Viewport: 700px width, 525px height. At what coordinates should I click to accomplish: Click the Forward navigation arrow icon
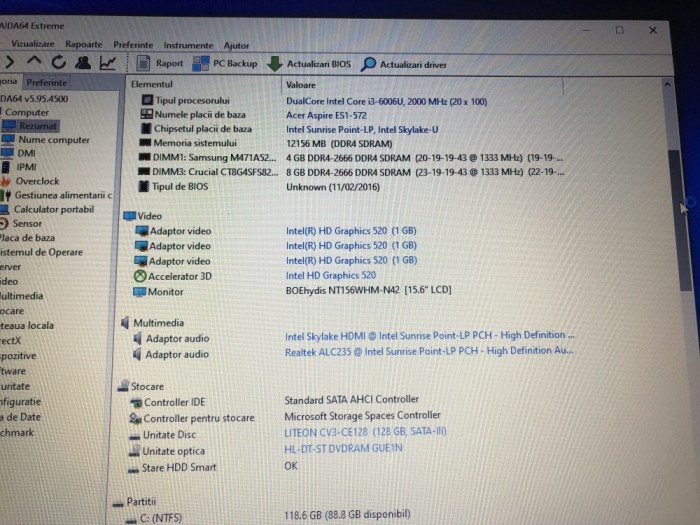click(9, 62)
